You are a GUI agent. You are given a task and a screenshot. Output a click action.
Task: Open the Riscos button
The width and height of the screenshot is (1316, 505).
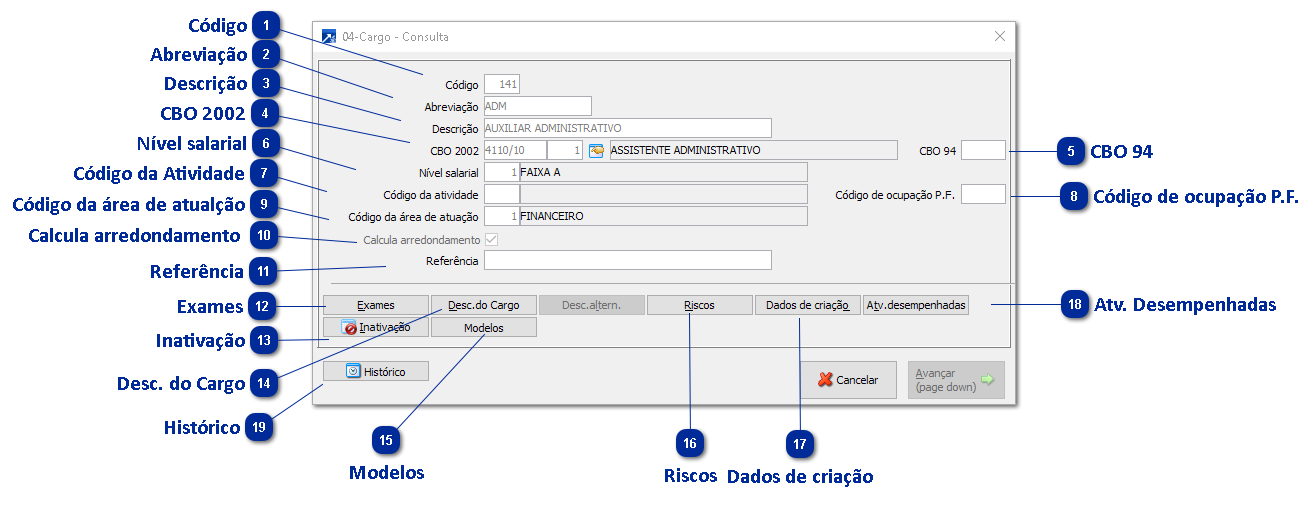click(699, 305)
